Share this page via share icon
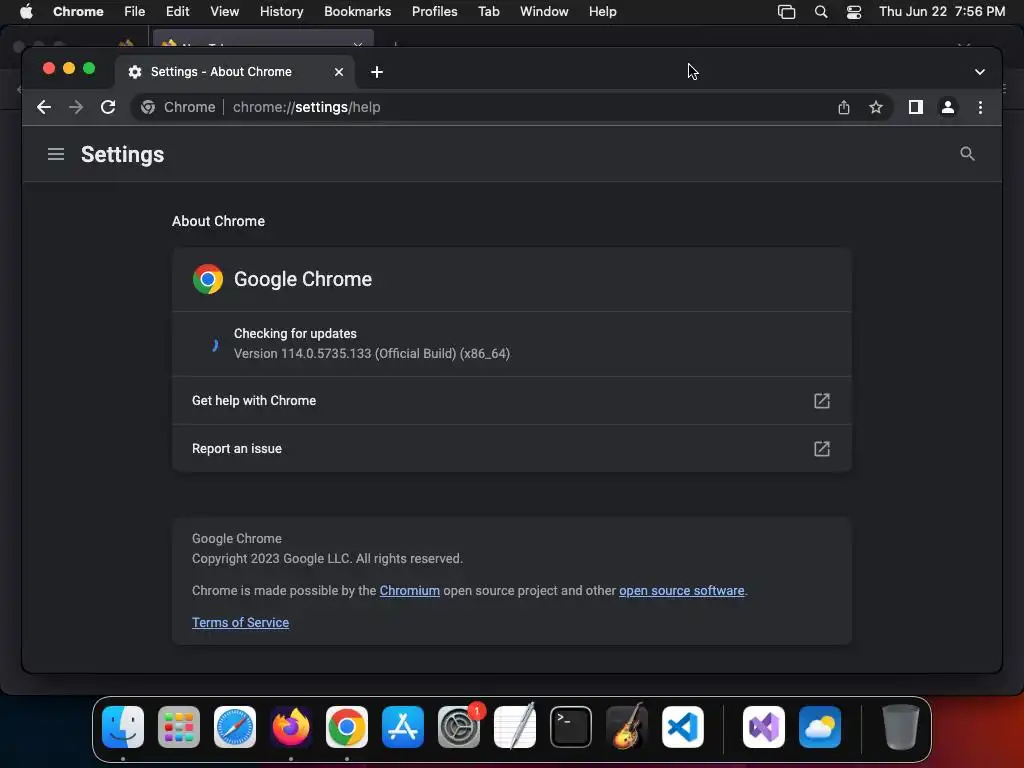The image size is (1024, 768). 844,107
